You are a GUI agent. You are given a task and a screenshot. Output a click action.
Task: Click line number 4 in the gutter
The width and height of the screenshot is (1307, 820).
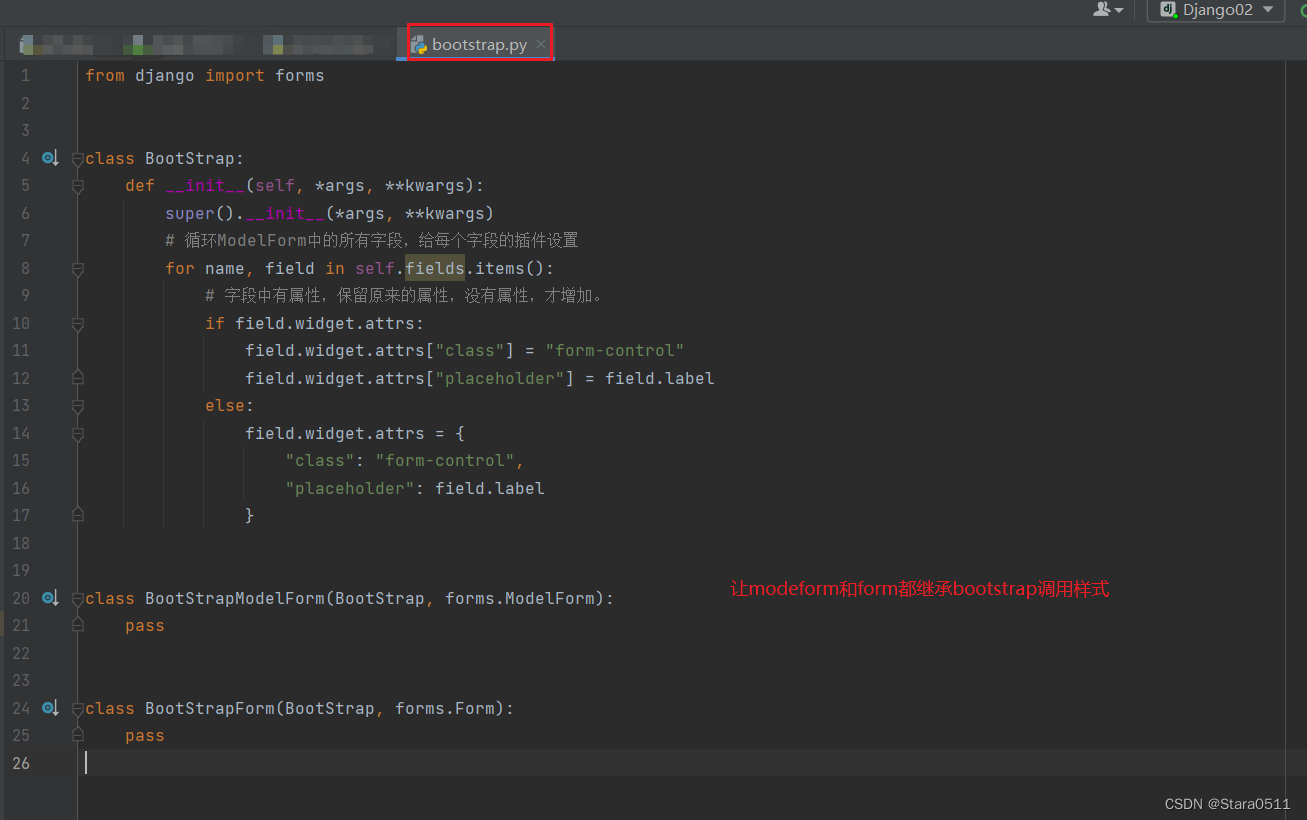coord(25,158)
